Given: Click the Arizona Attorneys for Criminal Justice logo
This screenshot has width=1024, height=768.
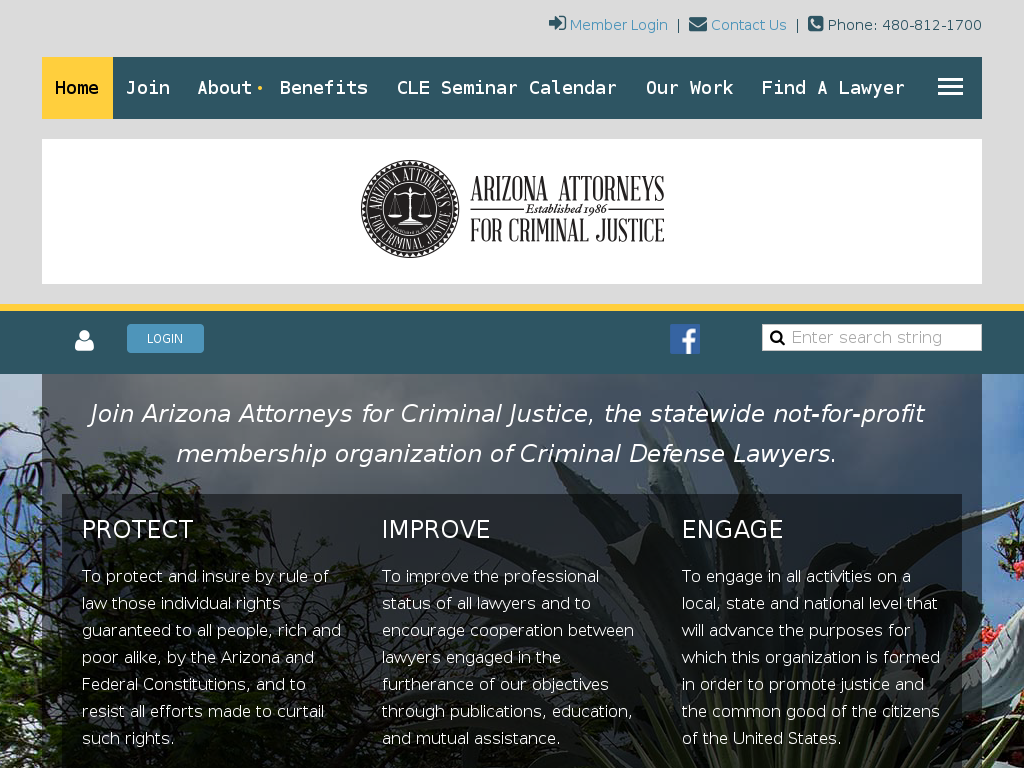Looking at the screenshot, I should (x=513, y=209).
